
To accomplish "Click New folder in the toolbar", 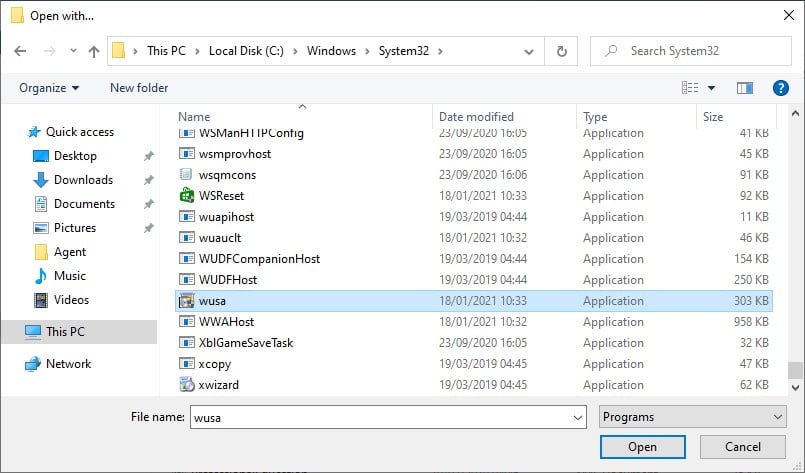I will coord(139,88).
